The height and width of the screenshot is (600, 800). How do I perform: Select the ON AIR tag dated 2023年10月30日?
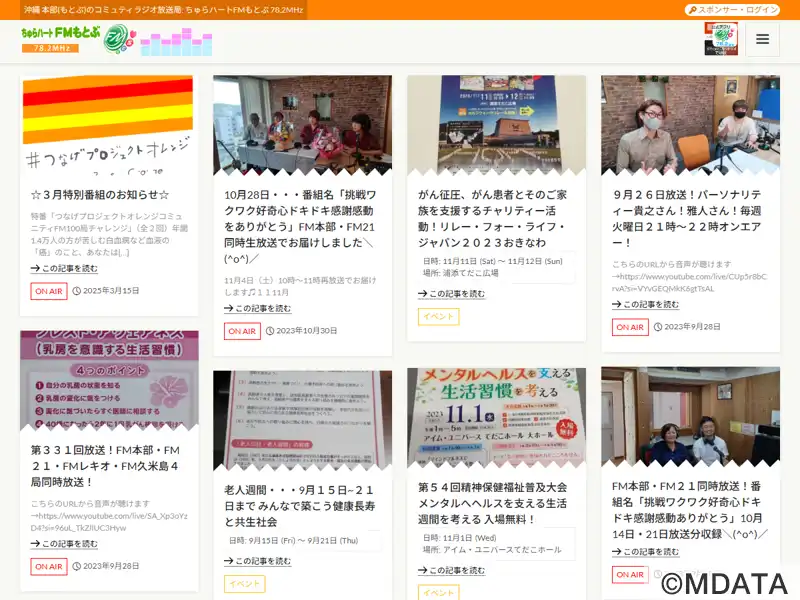click(x=242, y=331)
